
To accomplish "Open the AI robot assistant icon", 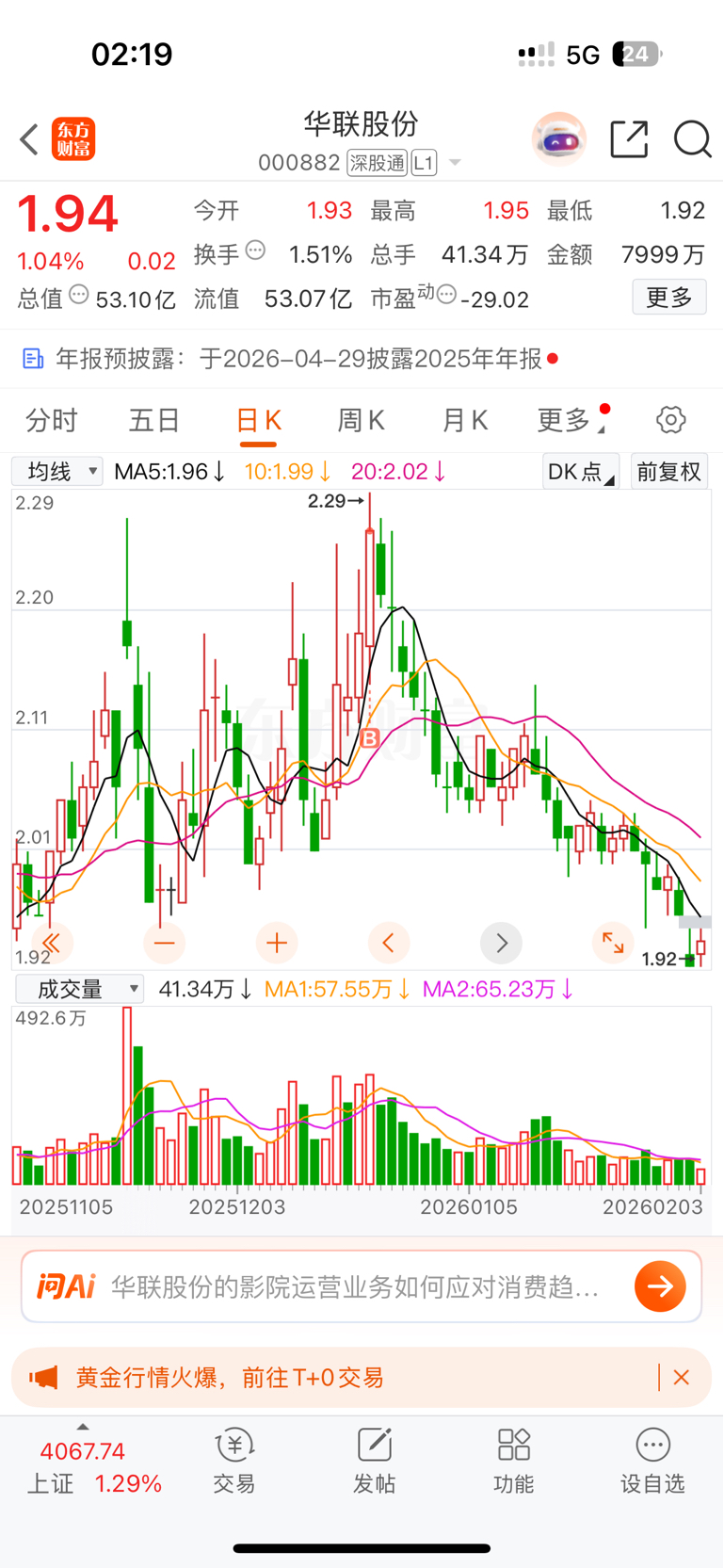I will pyautogui.click(x=559, y=139).
